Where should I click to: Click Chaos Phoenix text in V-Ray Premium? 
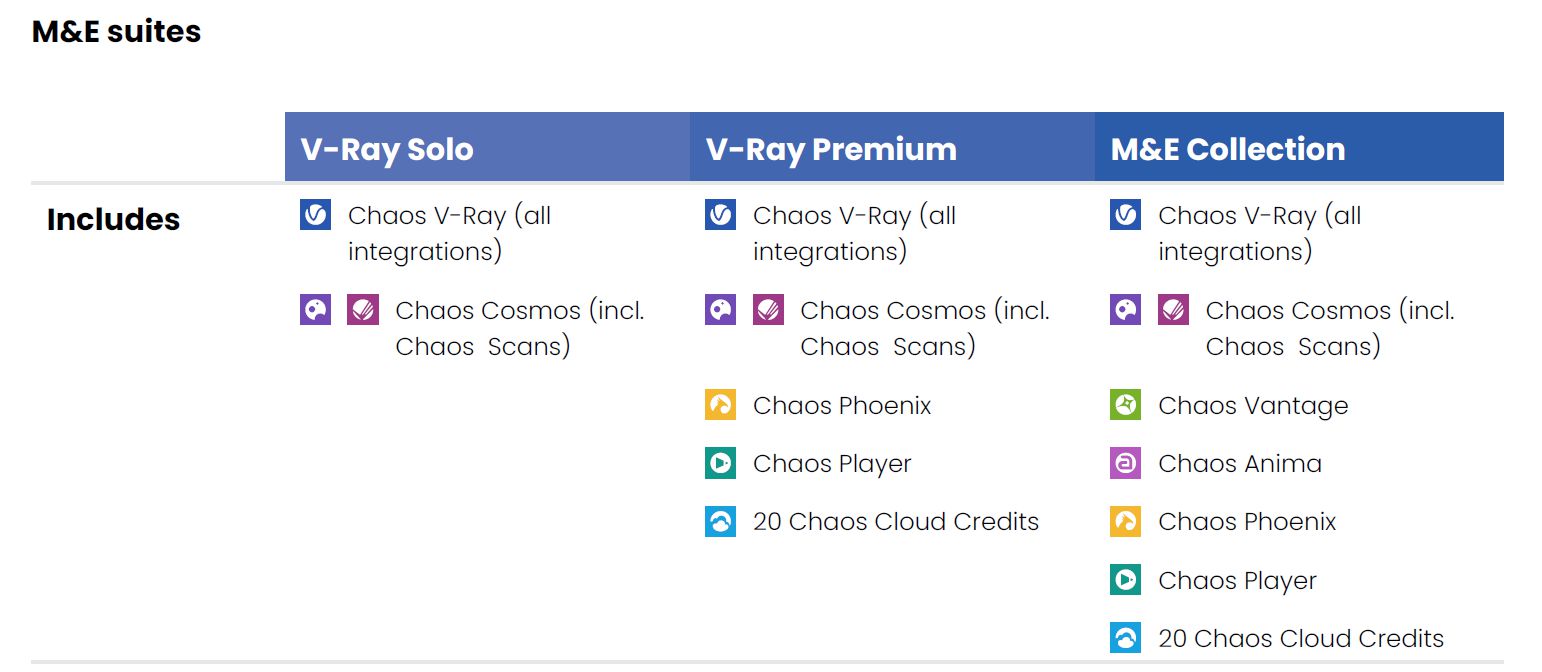(x=842, y=405)
